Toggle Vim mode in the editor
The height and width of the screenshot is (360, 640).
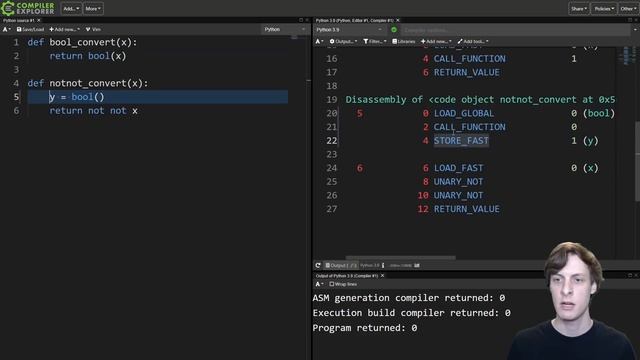tap(93, 29)
